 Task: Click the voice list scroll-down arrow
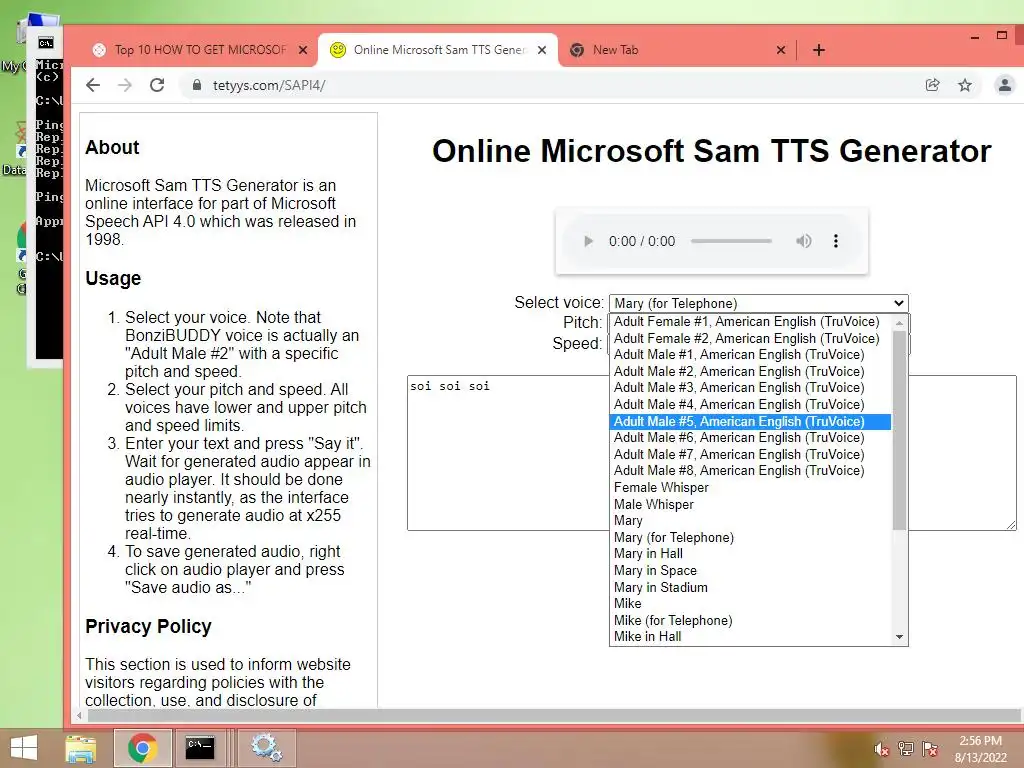pyautogui.click(x=899, y=637)
